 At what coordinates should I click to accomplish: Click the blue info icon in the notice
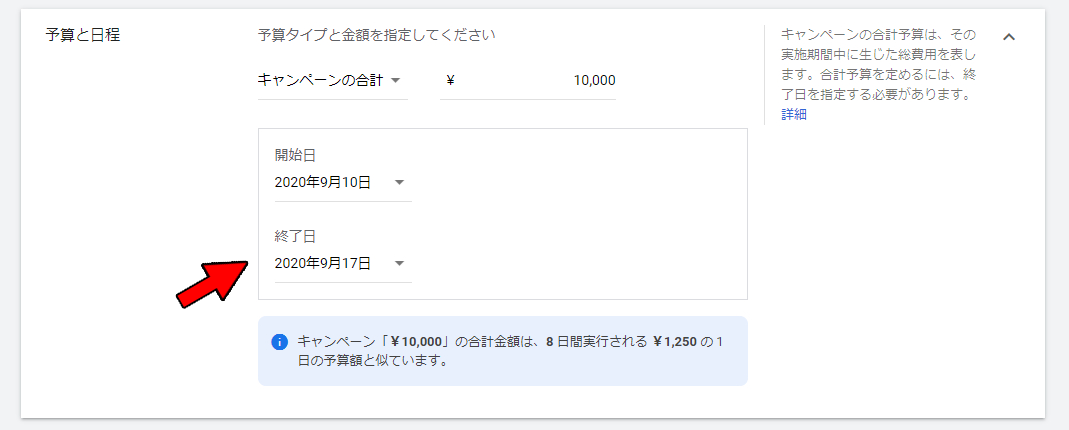(x=279, y=342)
